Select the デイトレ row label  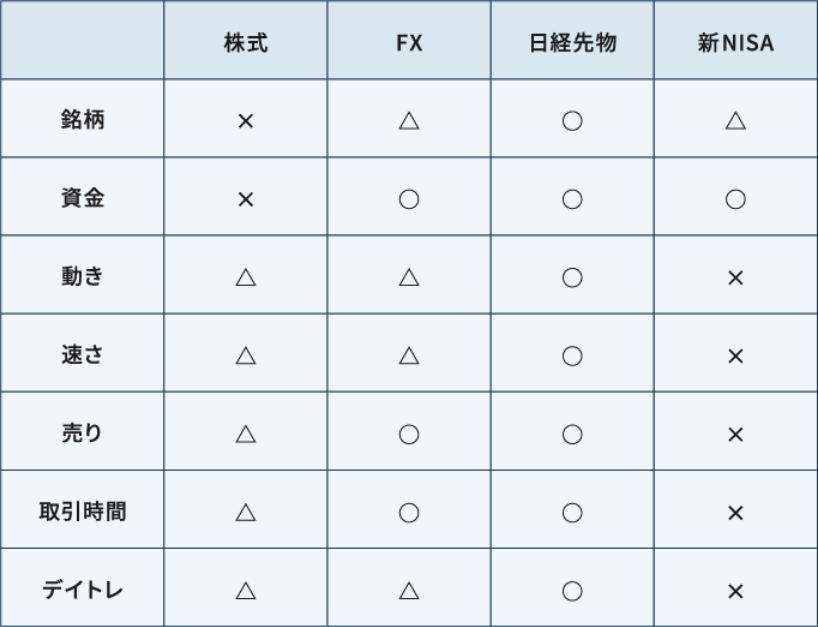click(x=82, y=590)
